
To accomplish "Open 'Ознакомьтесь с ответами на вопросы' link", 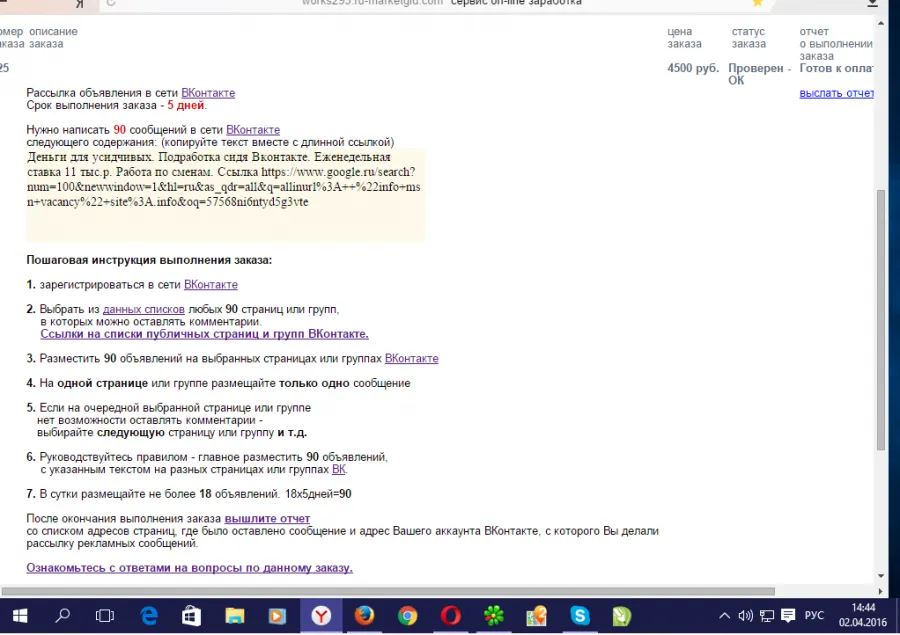I will [189, 568].
